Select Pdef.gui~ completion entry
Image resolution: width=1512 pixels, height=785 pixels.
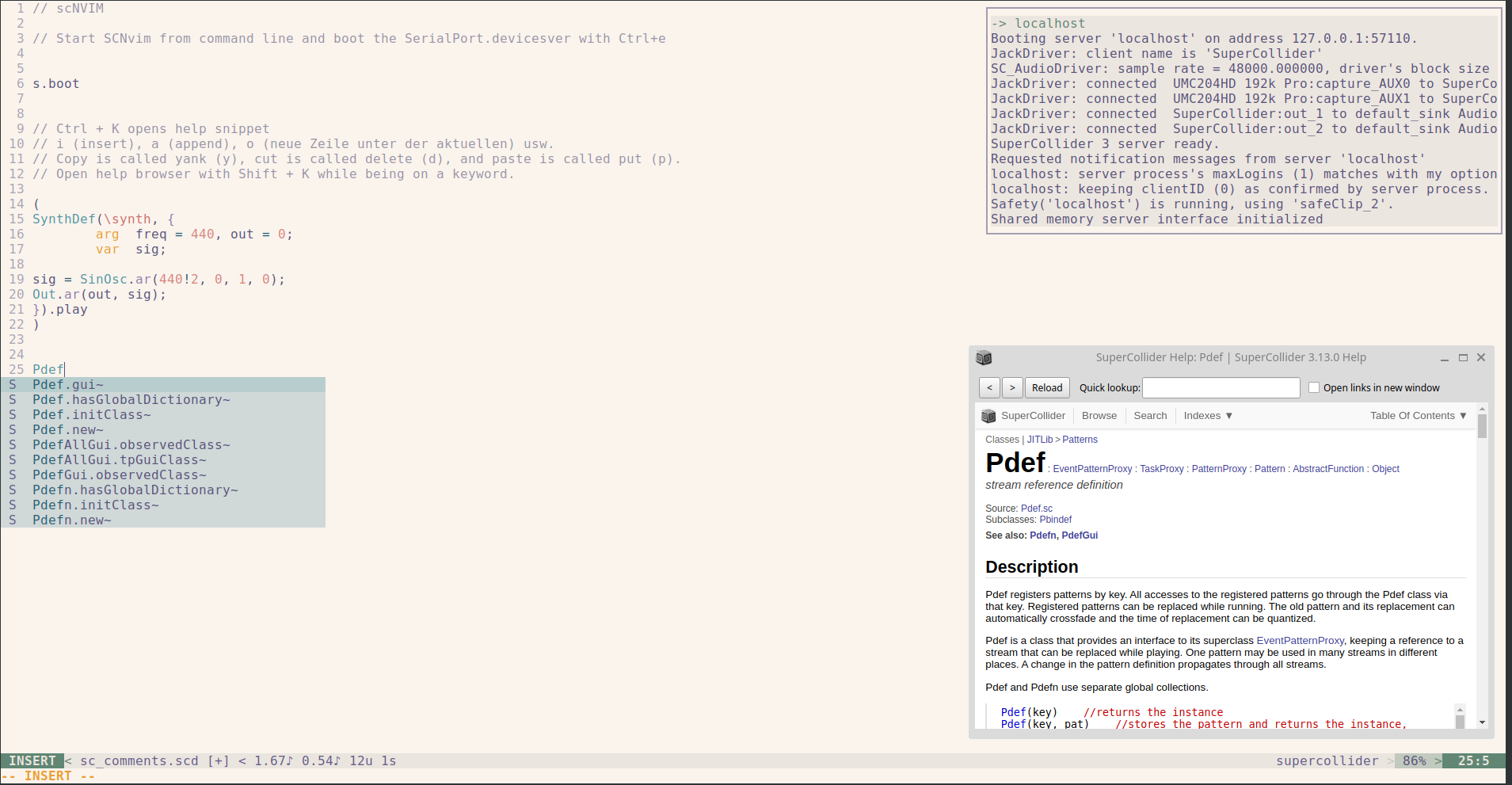(163, 385)
